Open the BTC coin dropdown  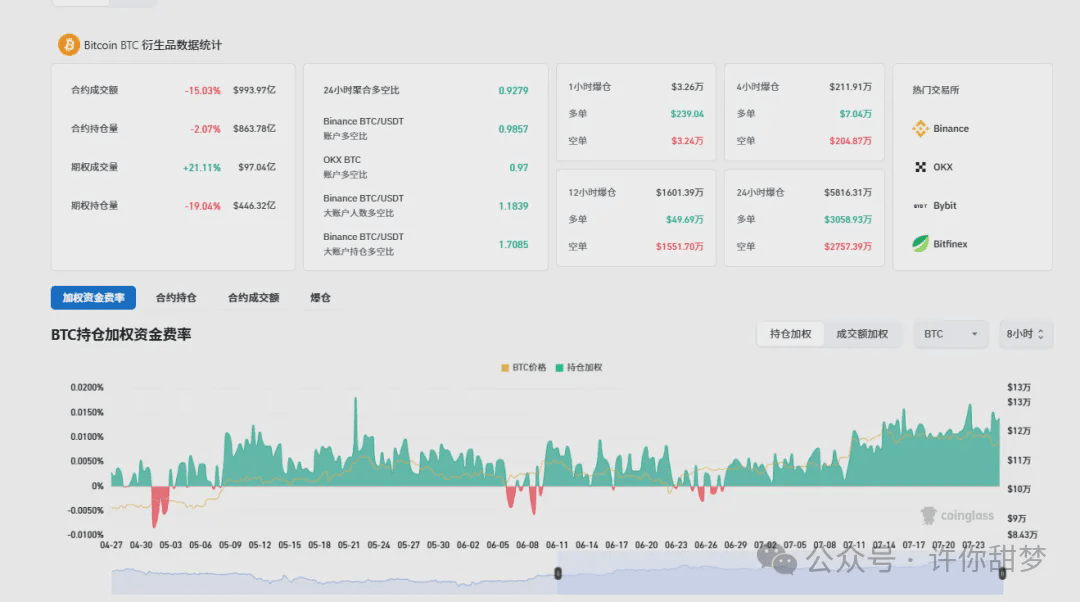pyautogui.click(x=951, y=334)
